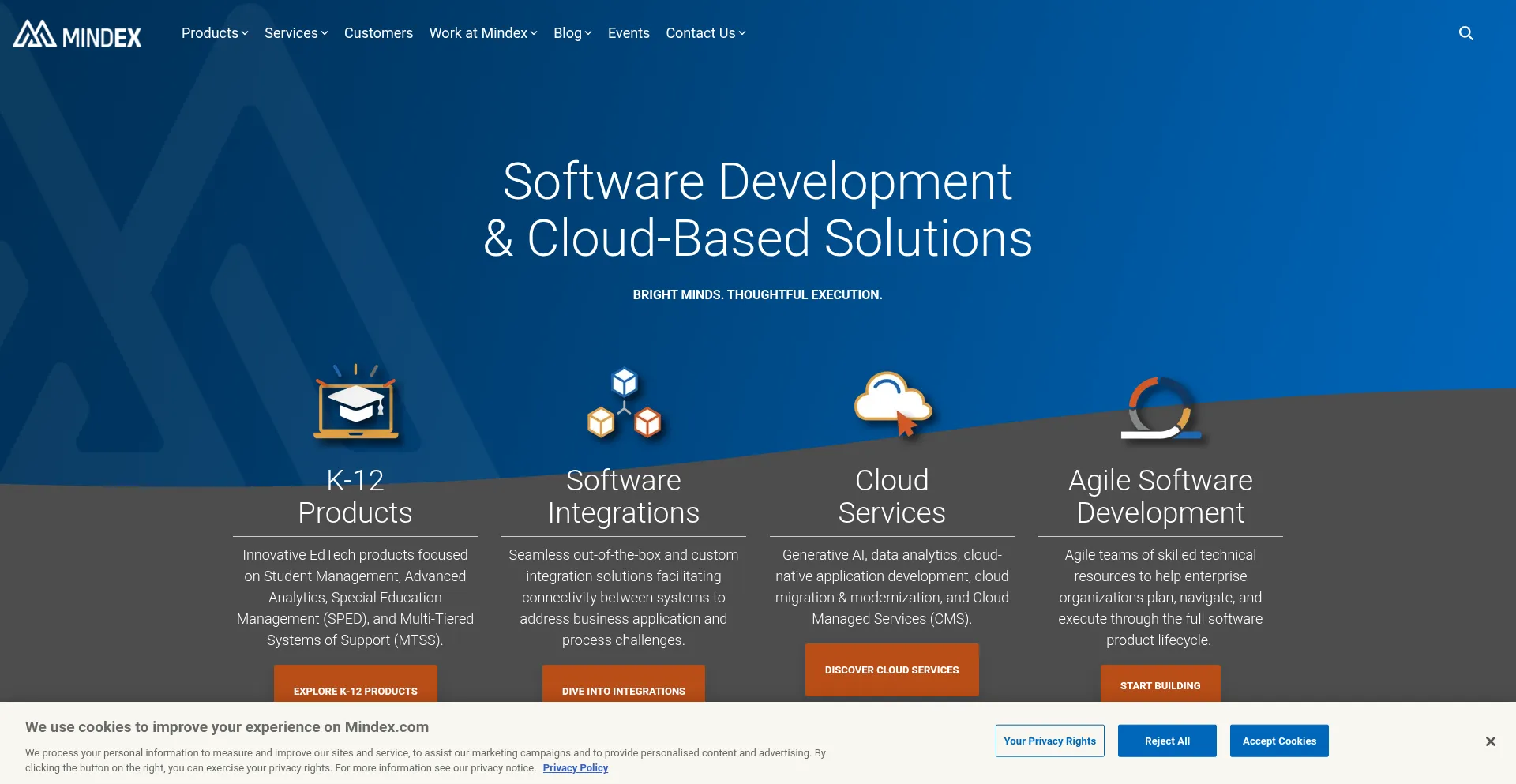Open the search magnifier
1516x784 pixels.
click(1465, 33)
